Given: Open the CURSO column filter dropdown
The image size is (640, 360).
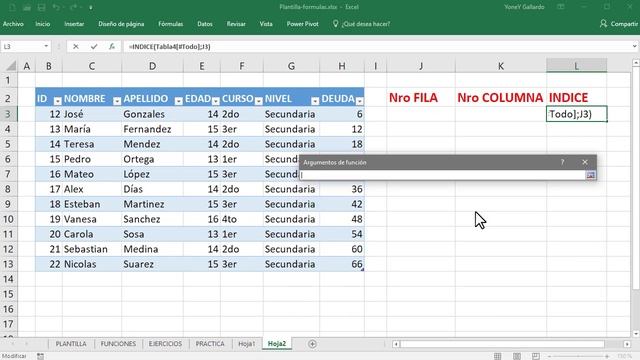Looking at the screenshot, I should [x=258, y=101].
